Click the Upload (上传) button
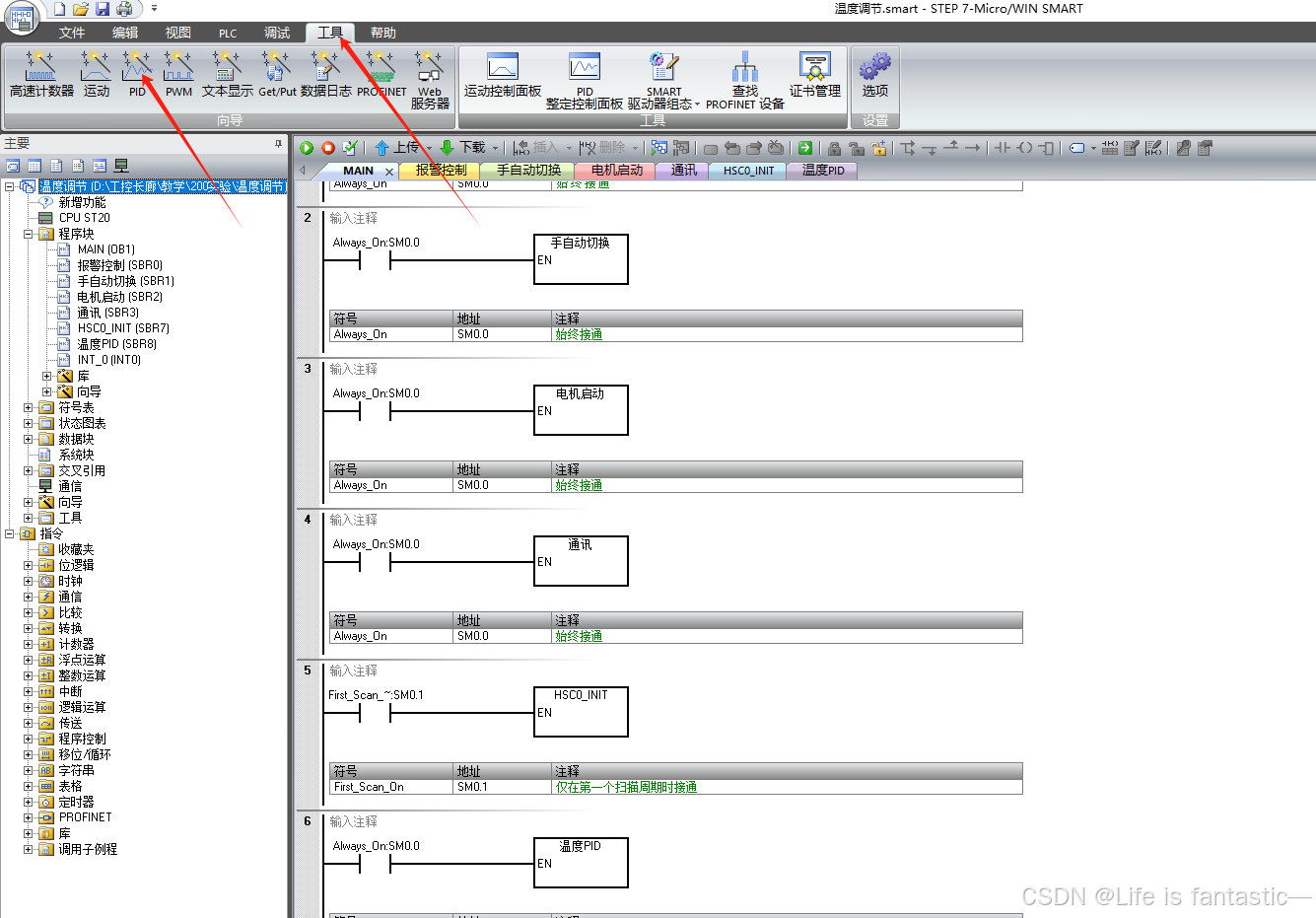The width and height of the screenshot is (1316, 918). (397, 148)
